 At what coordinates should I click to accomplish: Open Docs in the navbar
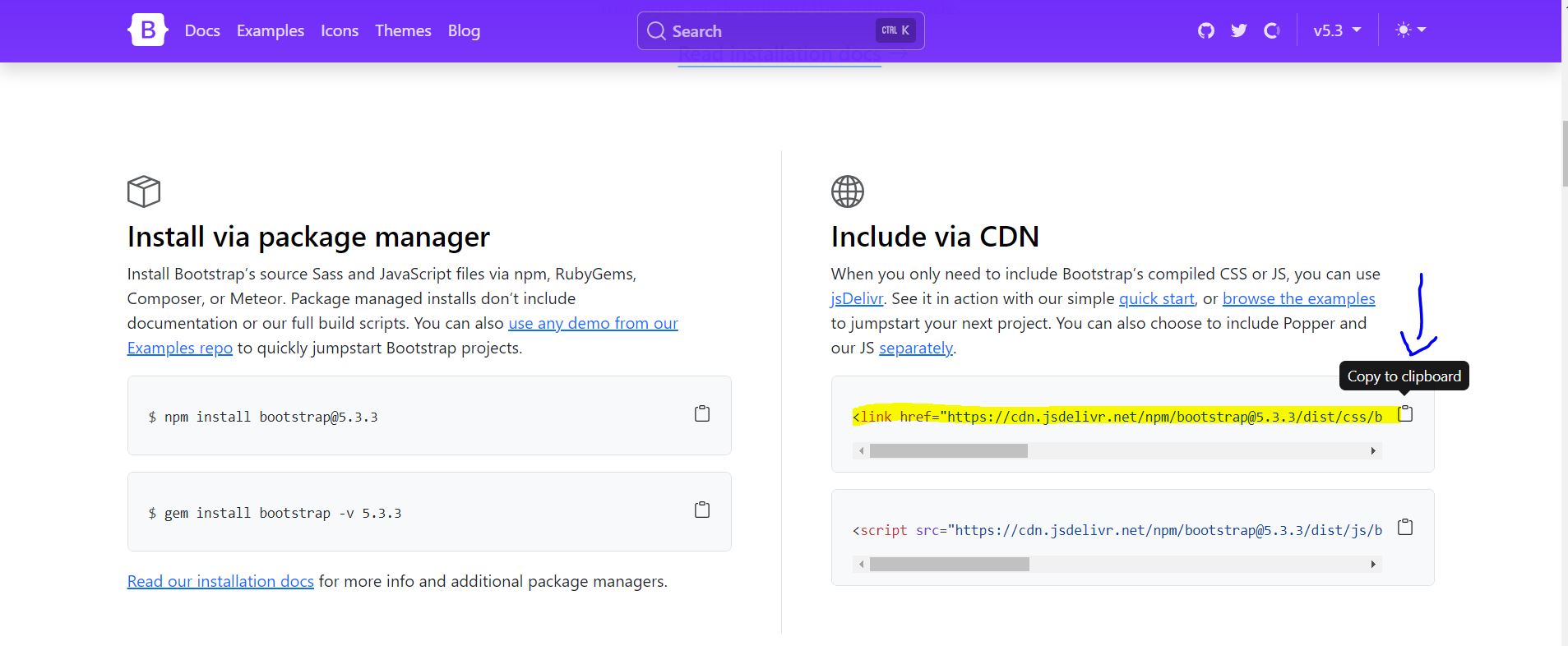click(x=202, y=30)
